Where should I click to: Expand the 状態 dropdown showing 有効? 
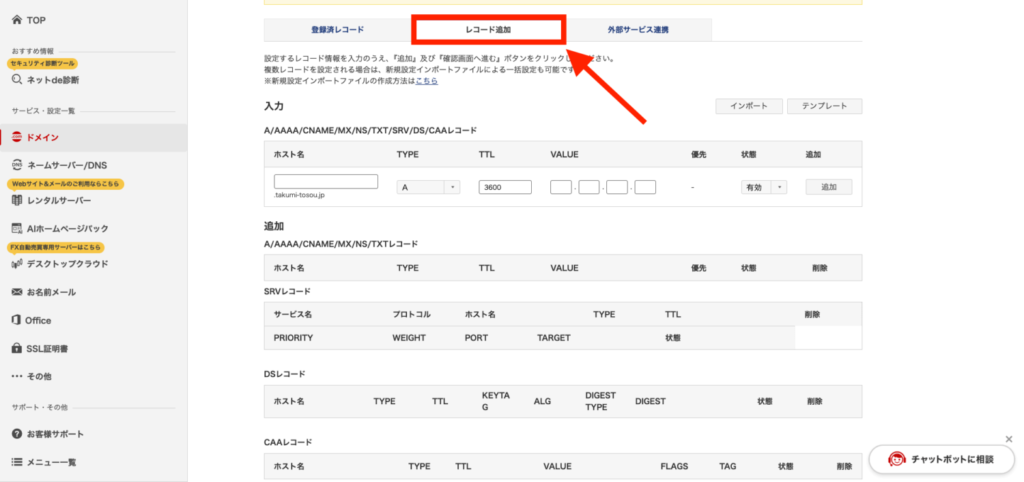[764, 187]
